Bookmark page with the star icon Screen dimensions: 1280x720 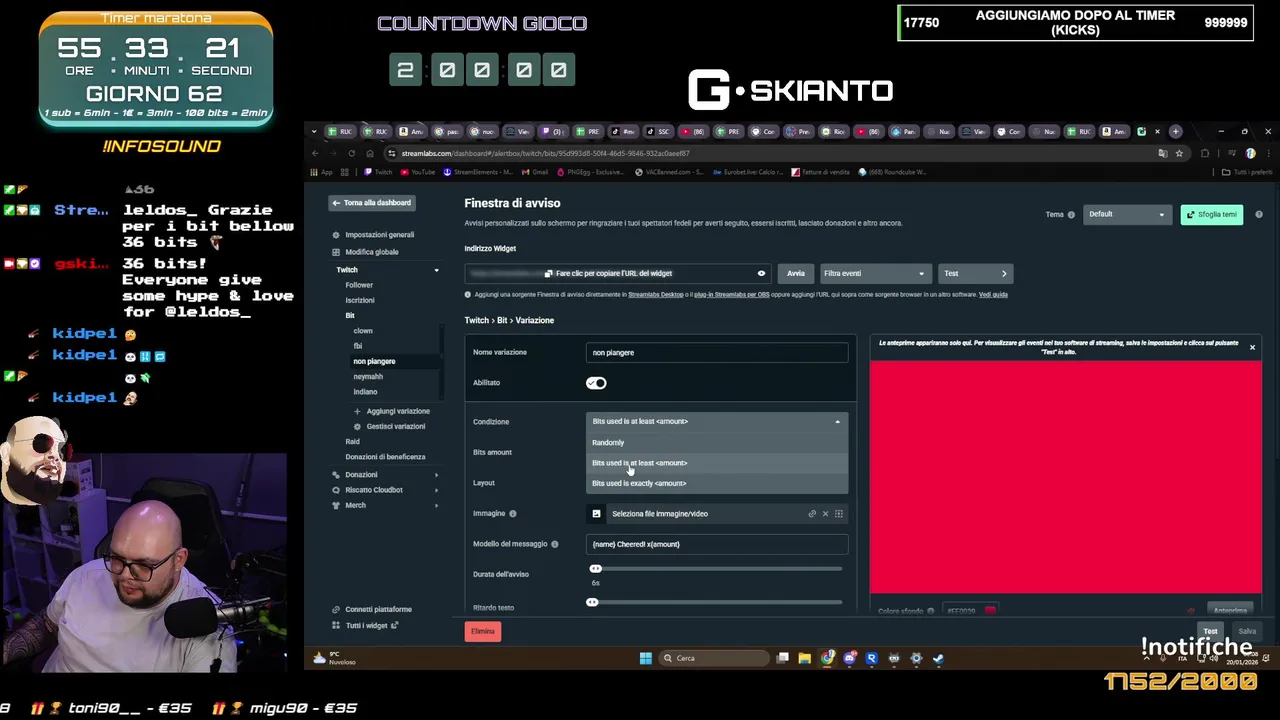1179,153
